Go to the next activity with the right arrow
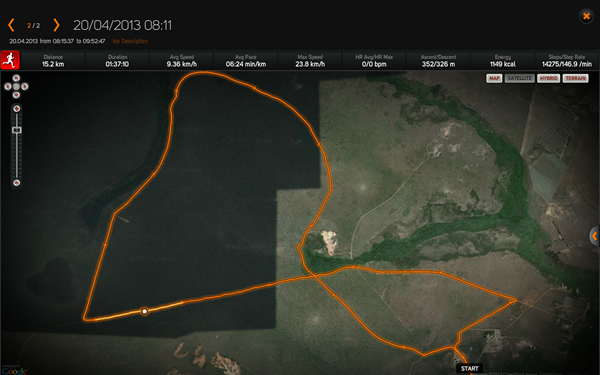The height and width of the screenshot is (375, 600). pyautogui.click(x=56, y=25)
